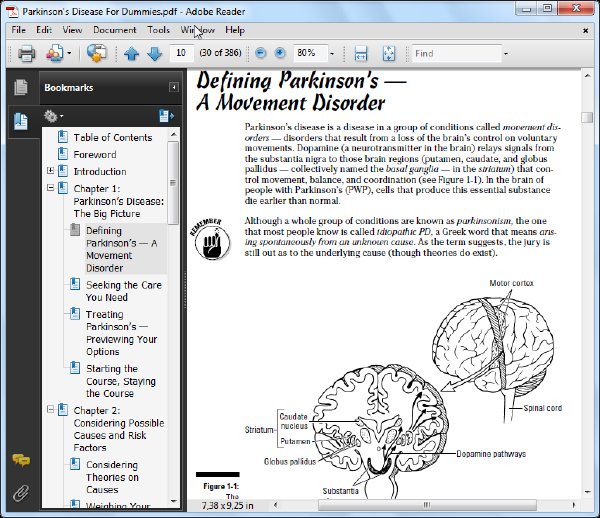Viewport: 600px width, 518px height.
Task: Open the Window menu
Action: 197,30
